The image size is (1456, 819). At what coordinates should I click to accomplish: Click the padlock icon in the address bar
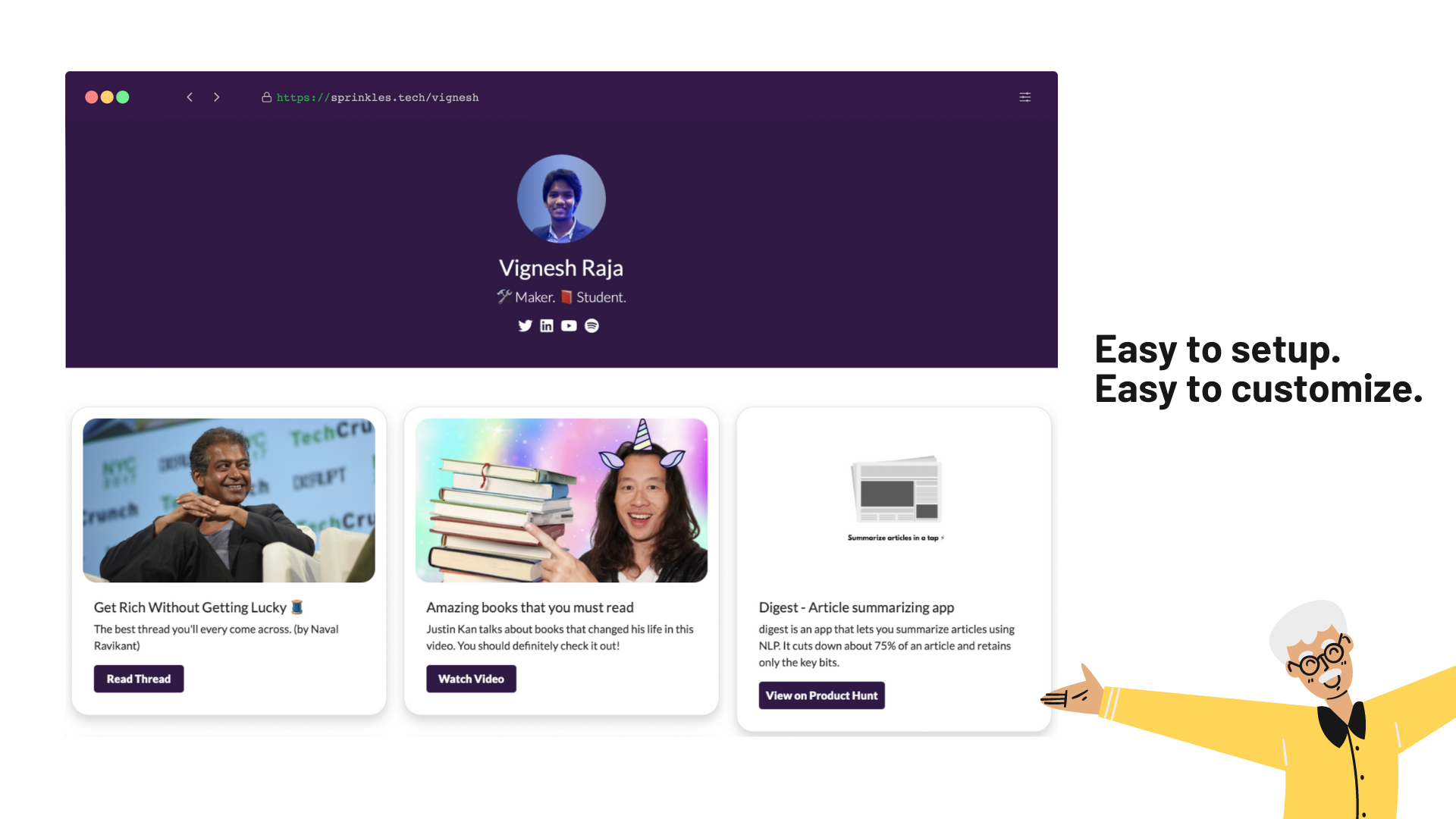point(267,97)
